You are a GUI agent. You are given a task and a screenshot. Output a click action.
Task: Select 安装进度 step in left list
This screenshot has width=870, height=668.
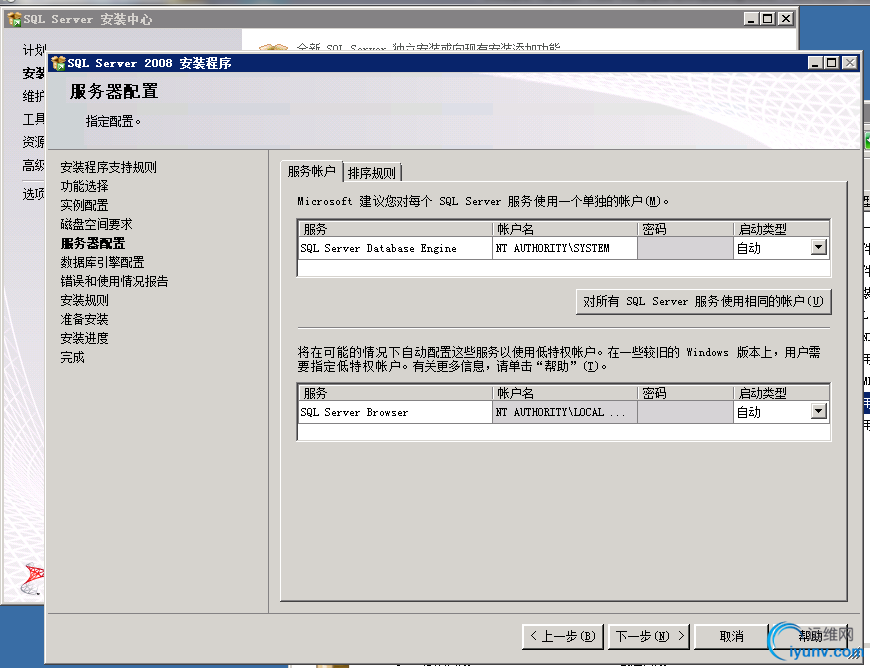point(84,338)
